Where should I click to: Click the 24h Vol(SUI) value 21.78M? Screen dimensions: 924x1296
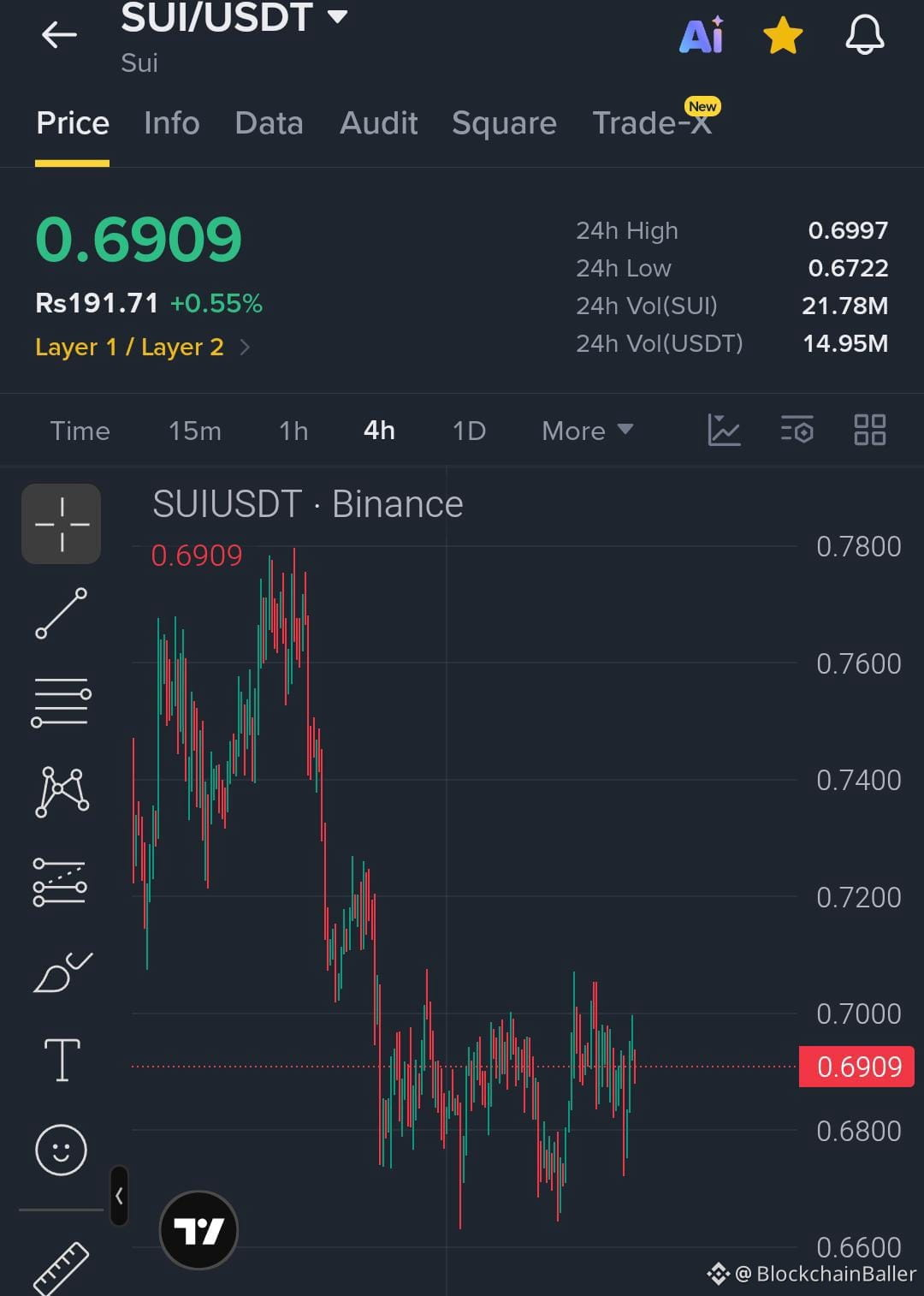(844, 306)
